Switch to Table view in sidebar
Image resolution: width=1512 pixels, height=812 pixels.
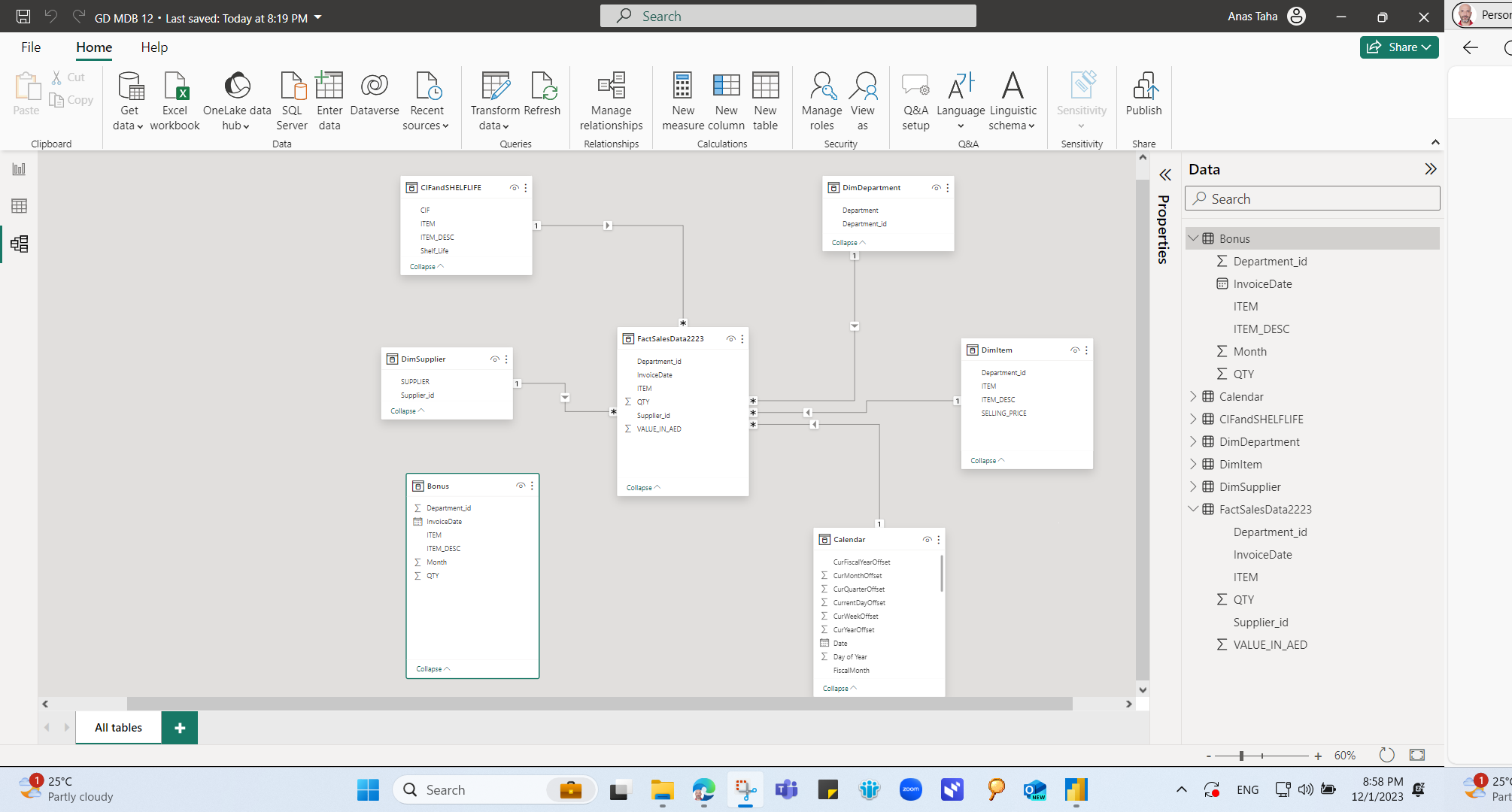pos(19,206)
